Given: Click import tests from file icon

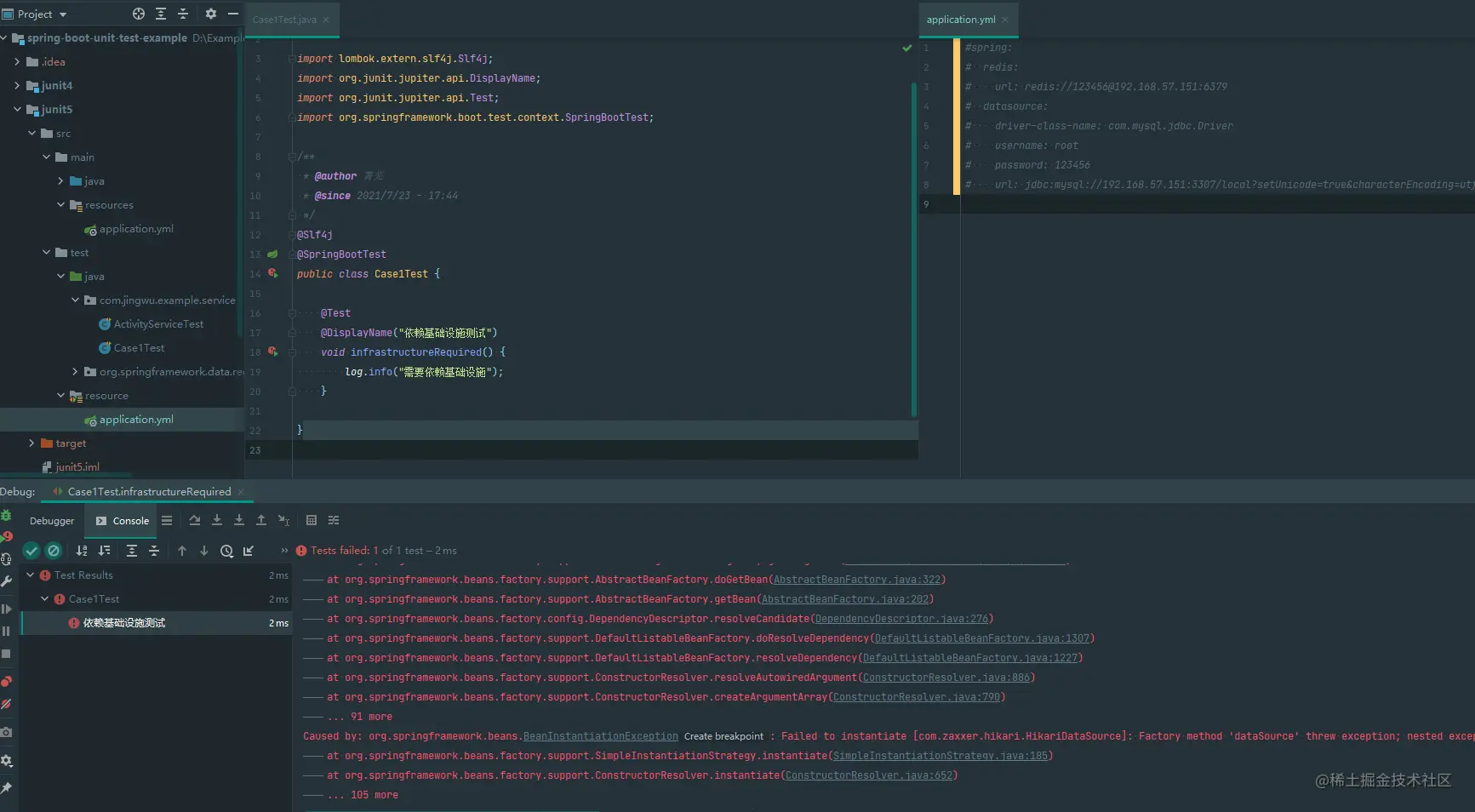Looking at the screenshot, I should pyautogui.click(x=249, y=551).
